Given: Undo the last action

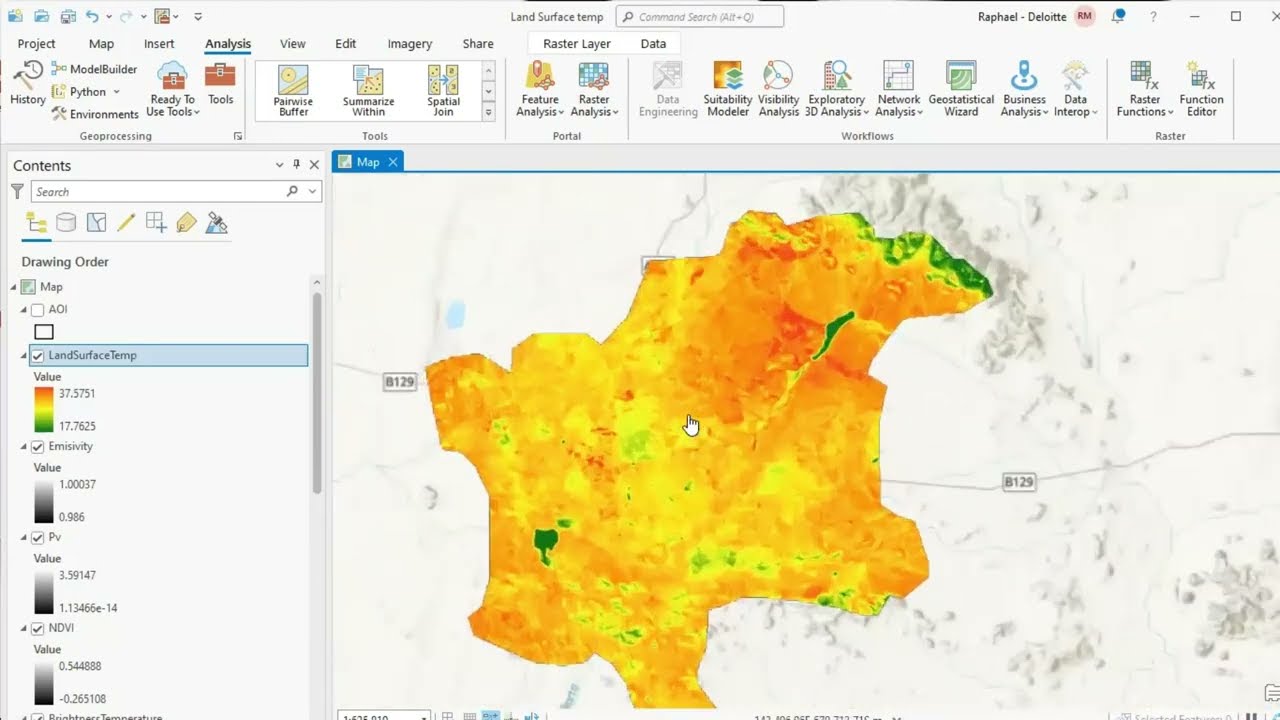Looking at the screenshot, I should click(92, 16).
